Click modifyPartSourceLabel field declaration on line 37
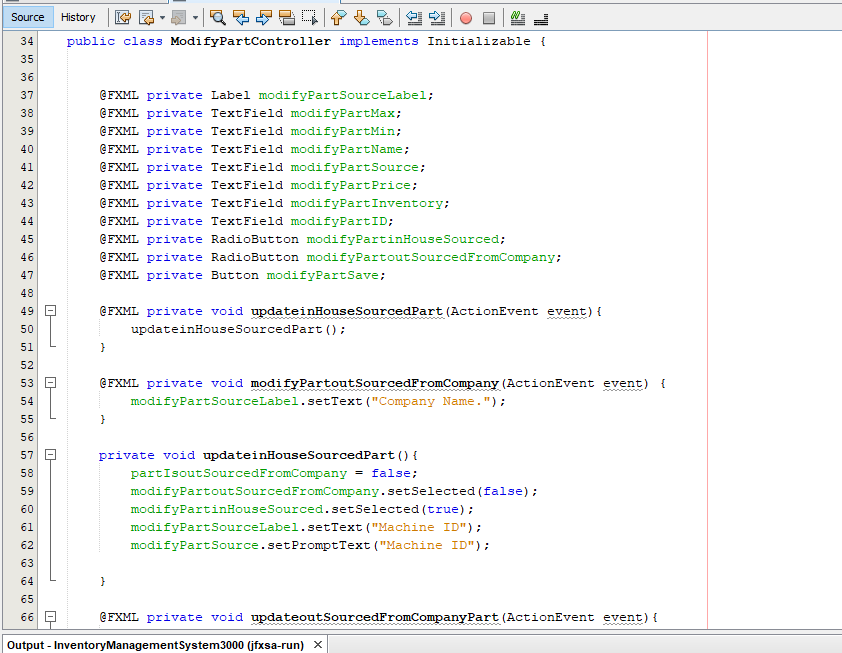Viewport: 842px width, 653px height. 343,96
